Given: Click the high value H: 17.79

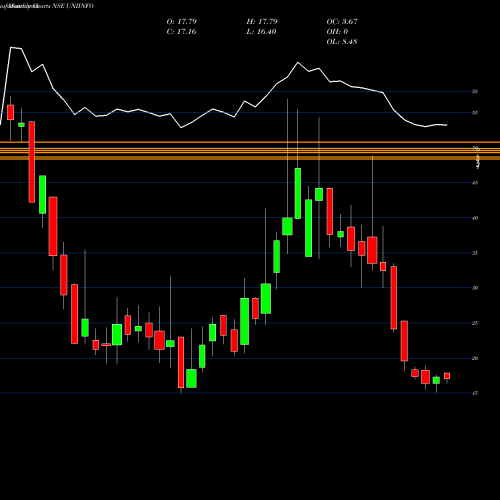Looking at the screenshot, I should pyautogui.click(x=262, y=22).
